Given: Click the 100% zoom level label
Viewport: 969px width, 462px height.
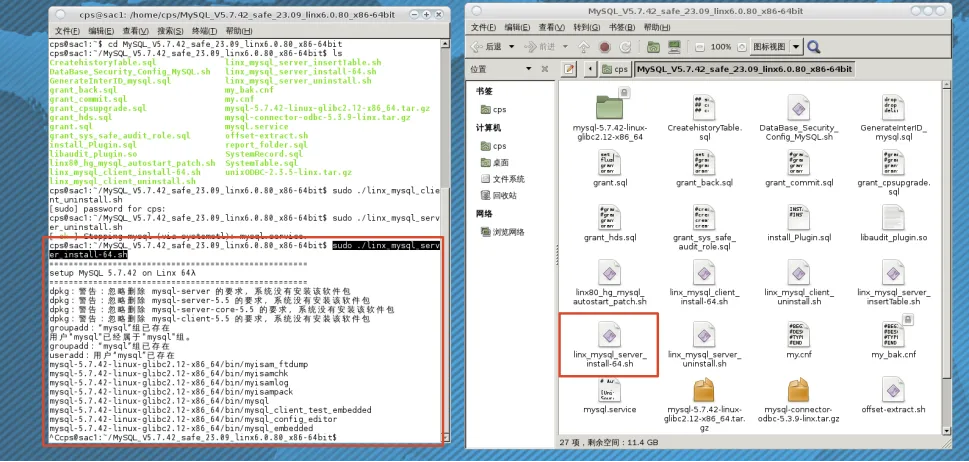Looking at the screenshot, I should point(721,47).
